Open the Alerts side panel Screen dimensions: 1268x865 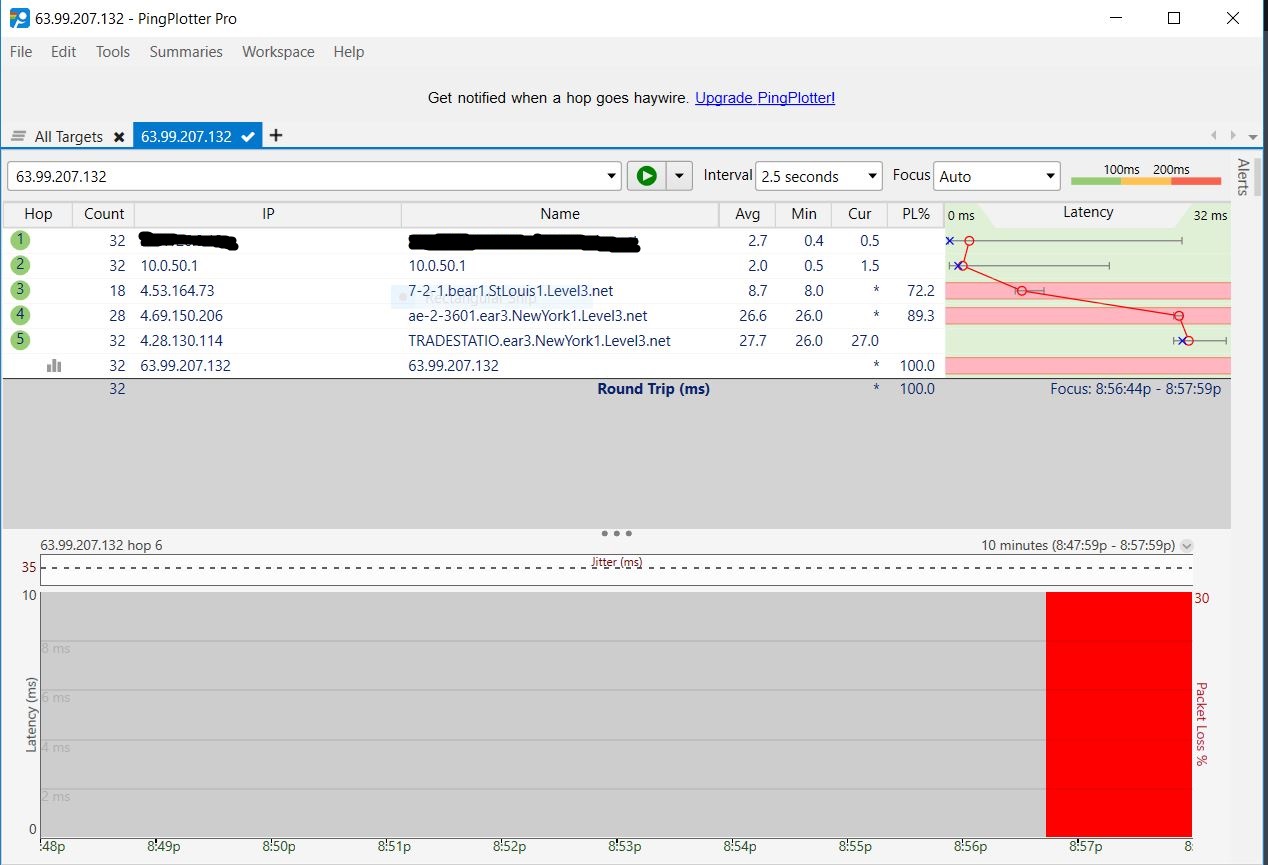click(x=1243, y=176)
